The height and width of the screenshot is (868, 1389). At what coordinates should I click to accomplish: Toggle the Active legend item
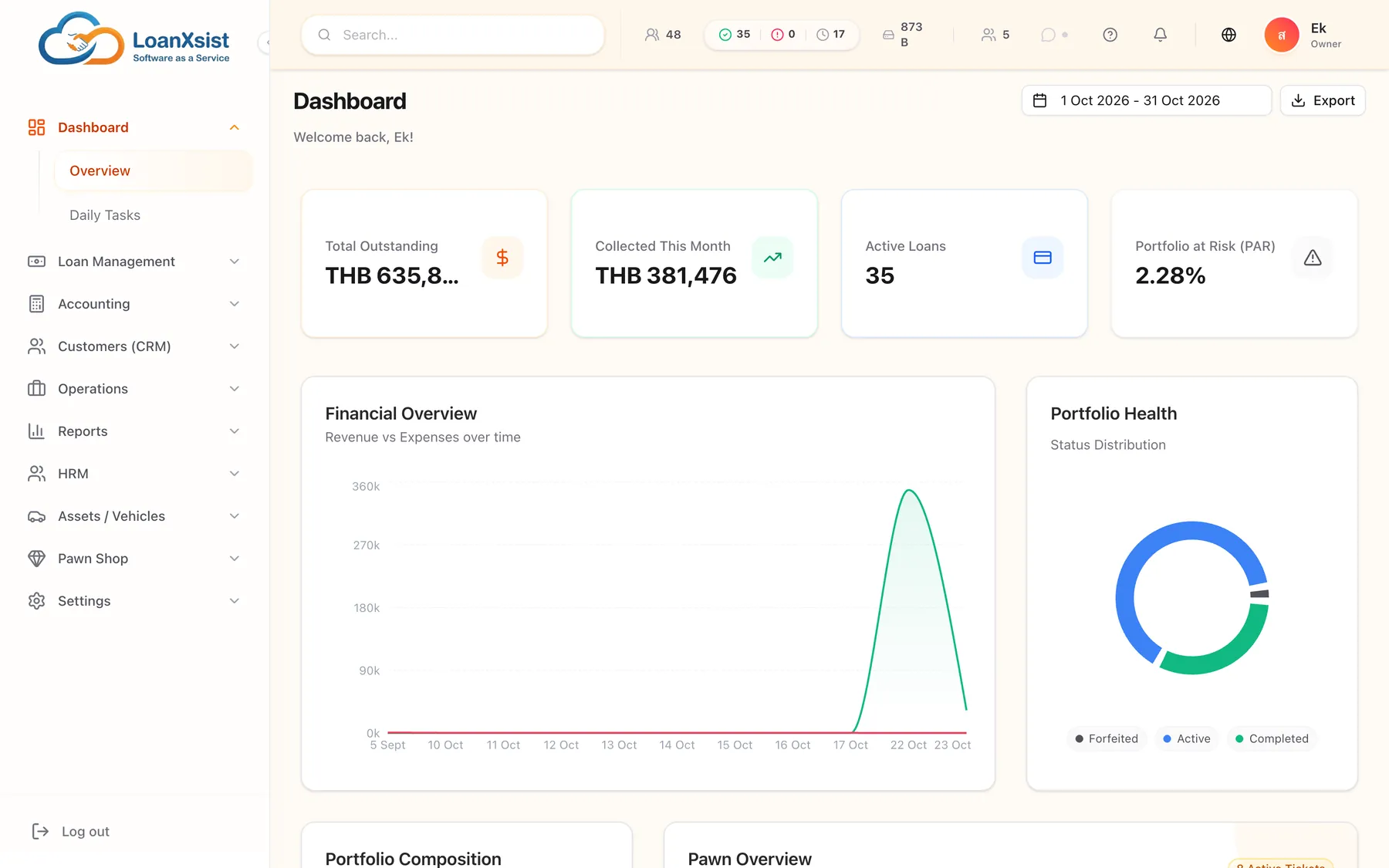(x=1187, y=738)
